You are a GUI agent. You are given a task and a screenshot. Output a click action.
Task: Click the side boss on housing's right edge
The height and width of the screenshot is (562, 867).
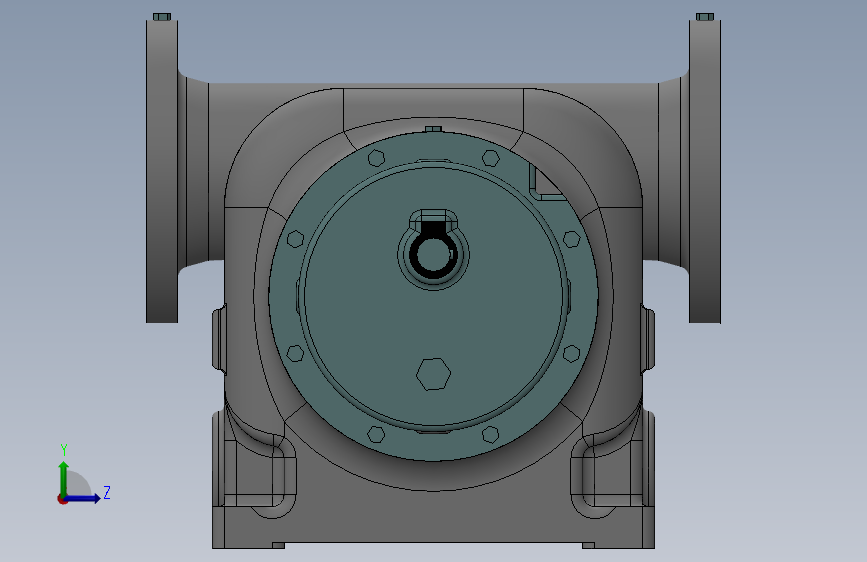(647, 339)
